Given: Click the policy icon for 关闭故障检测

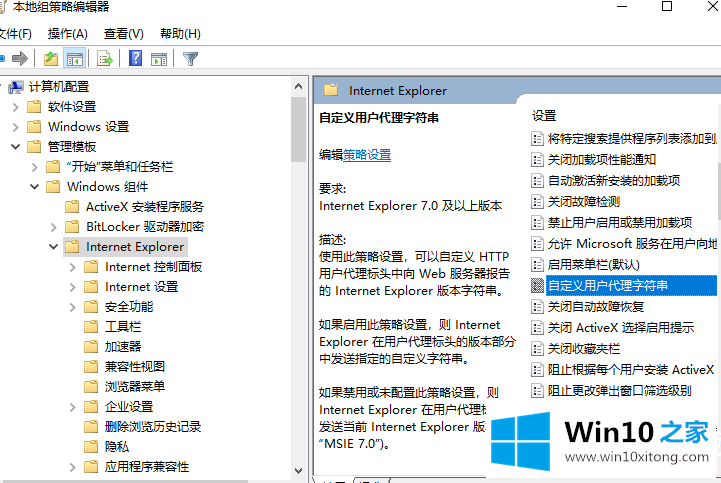Looking at the screenshot, I should (x=537, y=201).
